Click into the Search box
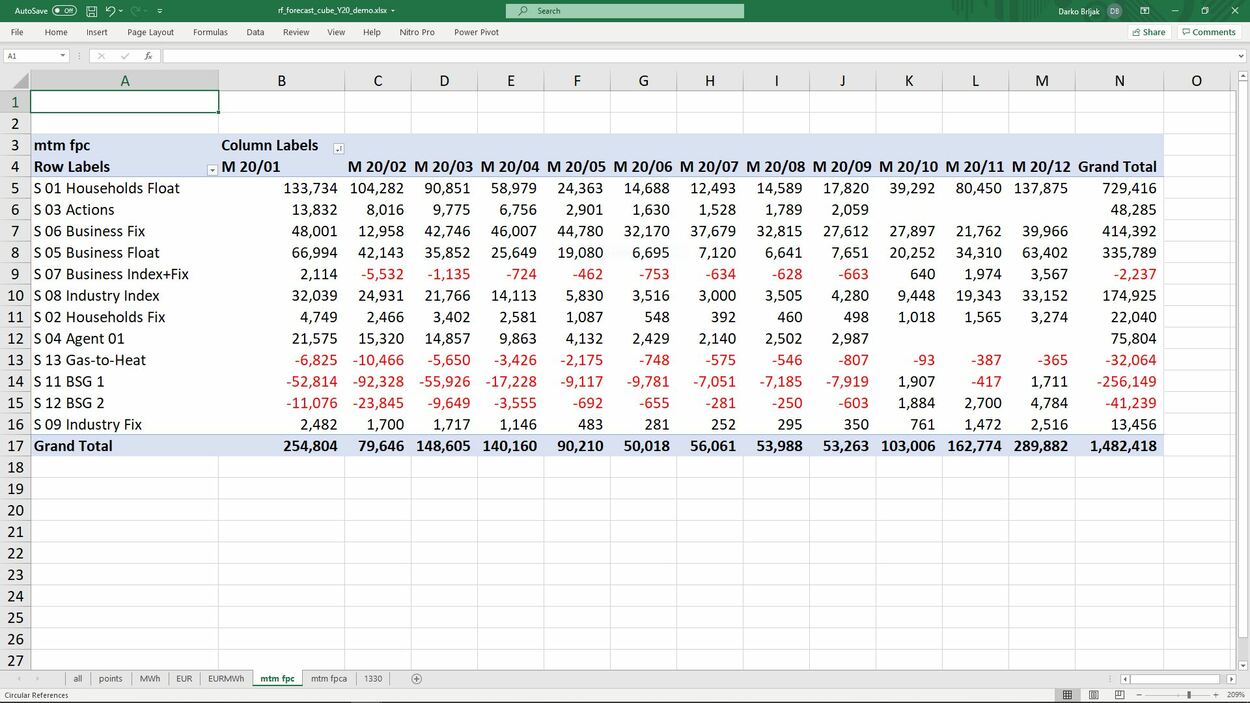The width and height of the screenshot is (1250, 703). coord(625,11)
